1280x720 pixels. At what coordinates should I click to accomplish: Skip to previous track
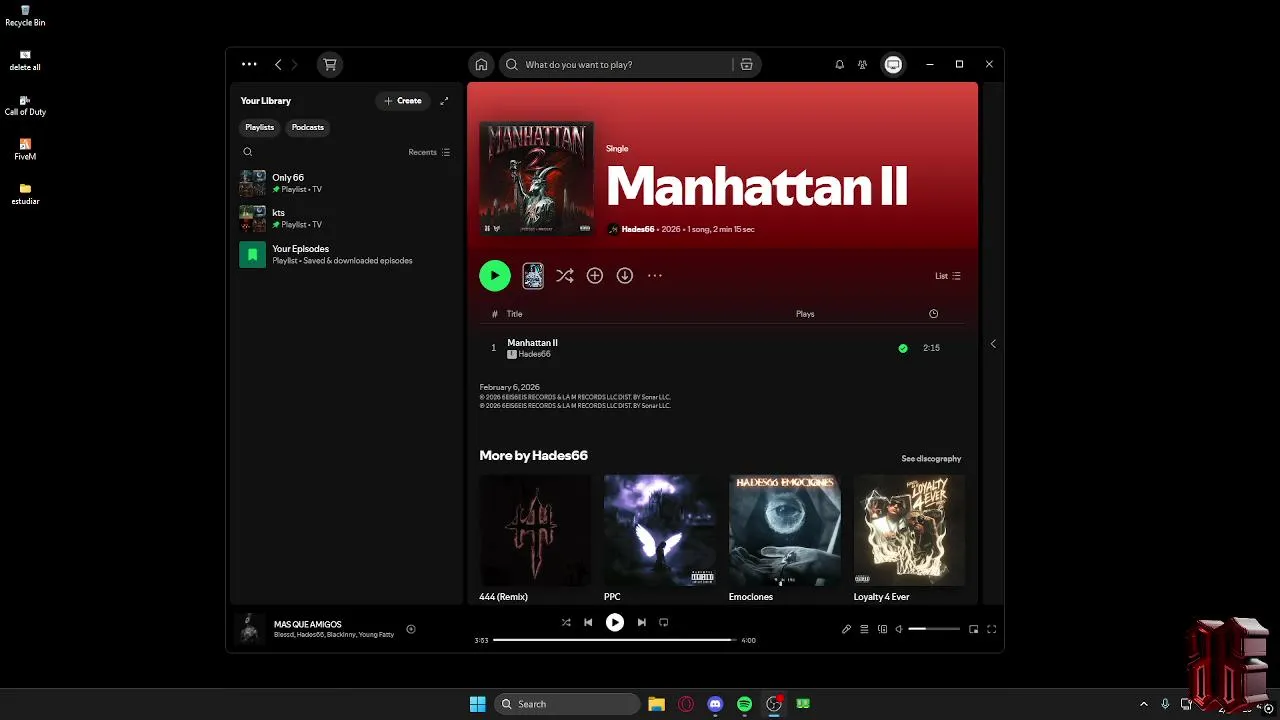(x=588, y=622)
